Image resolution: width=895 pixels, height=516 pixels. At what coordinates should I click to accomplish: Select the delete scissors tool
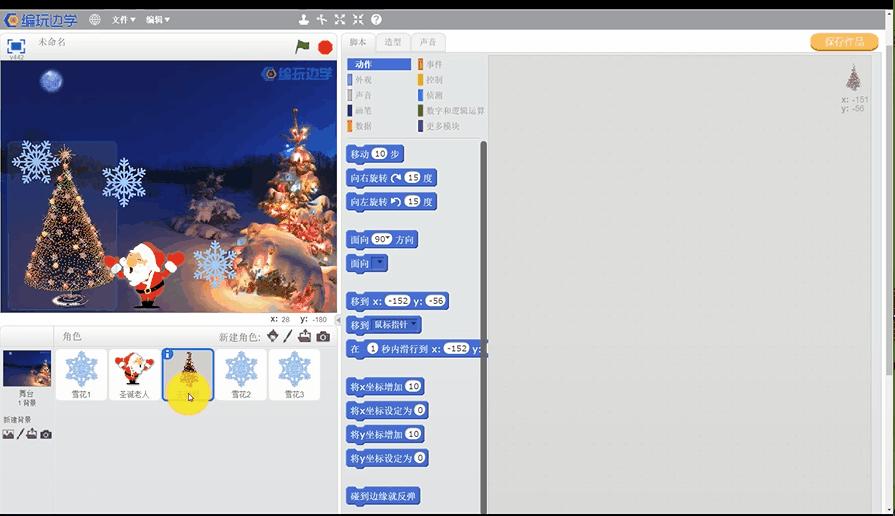[322, 19]
